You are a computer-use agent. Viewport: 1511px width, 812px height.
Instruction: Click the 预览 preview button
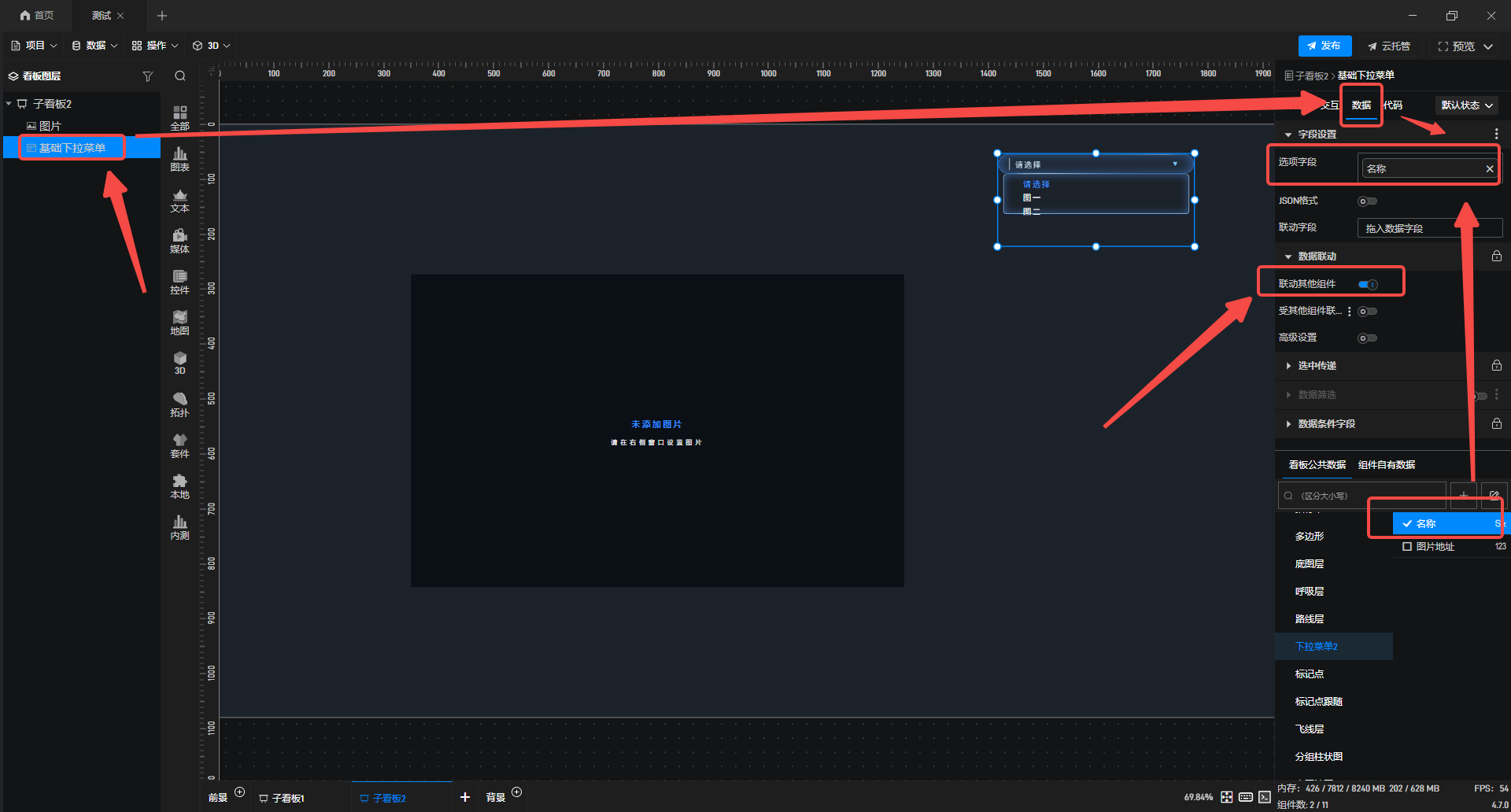[1464, 46]
